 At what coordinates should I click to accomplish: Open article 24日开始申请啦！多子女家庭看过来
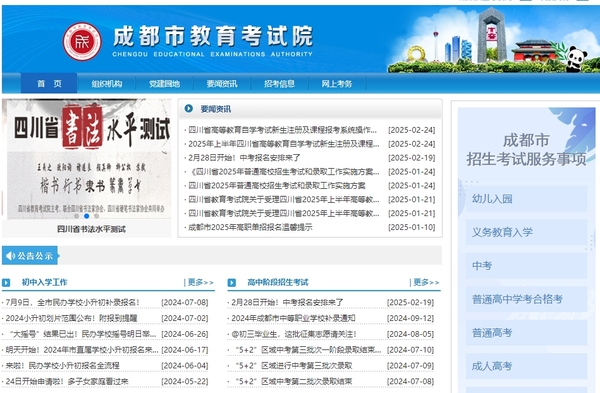[67, 382]
